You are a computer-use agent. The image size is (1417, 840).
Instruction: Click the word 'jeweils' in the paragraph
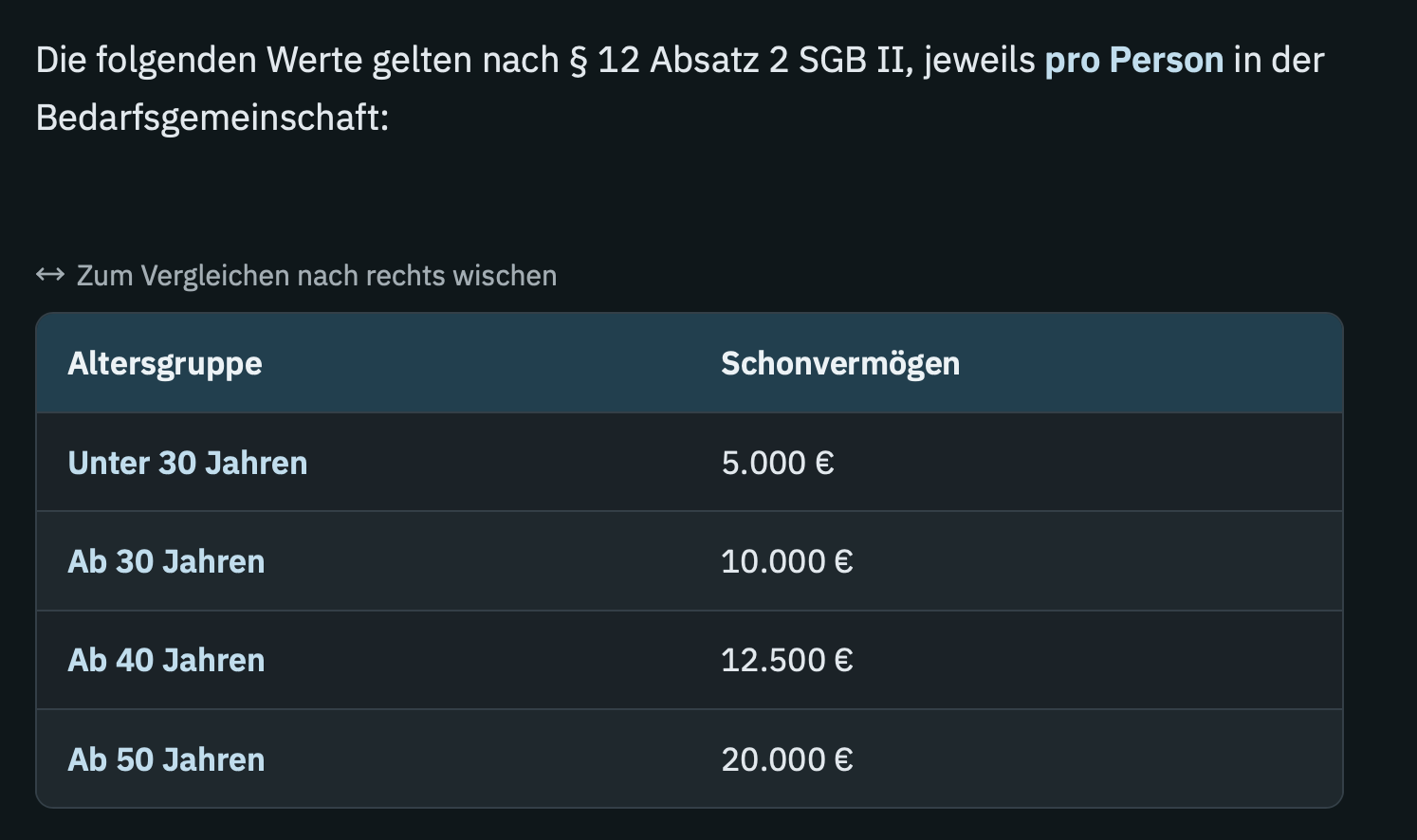pyautogui.click(x=980, y=60)
